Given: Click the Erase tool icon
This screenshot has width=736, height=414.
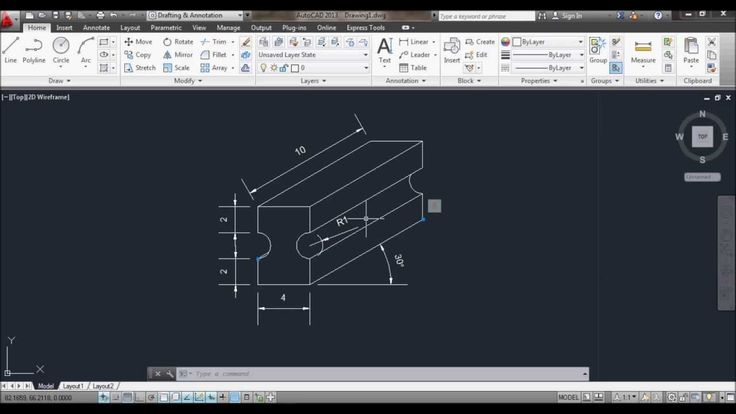Looking at the screenshot, I should [245, 42].
